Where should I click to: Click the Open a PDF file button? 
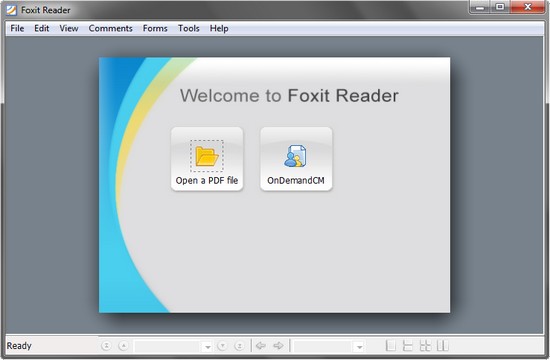tap(207, 159)
